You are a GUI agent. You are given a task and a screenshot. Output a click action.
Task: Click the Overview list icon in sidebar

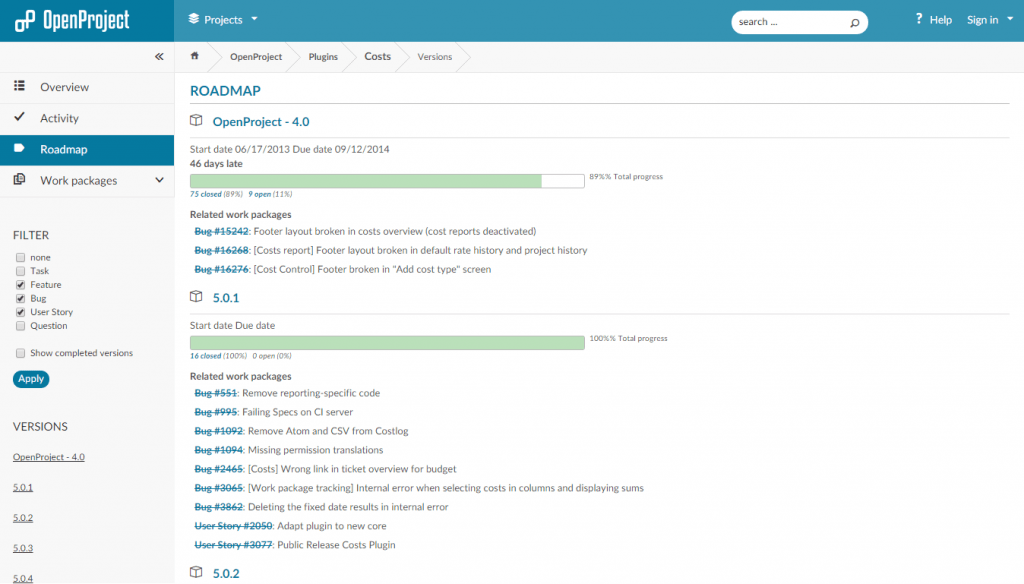click(x=20, y=87)
